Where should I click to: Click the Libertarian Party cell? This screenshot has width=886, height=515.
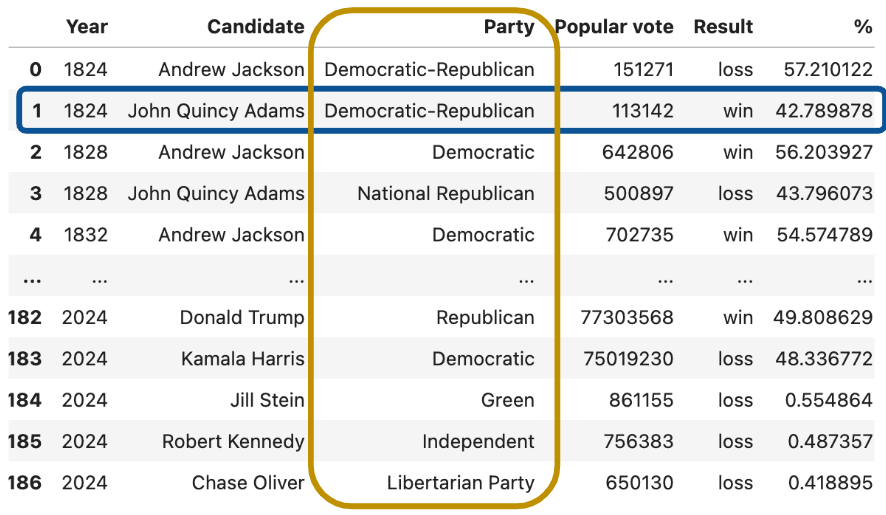pos(460,483)
